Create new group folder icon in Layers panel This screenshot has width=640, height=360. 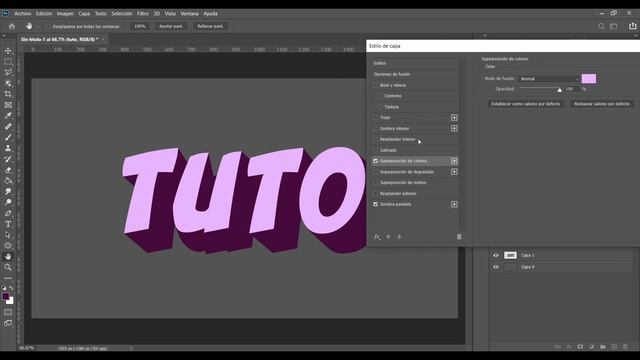(603, 347)
